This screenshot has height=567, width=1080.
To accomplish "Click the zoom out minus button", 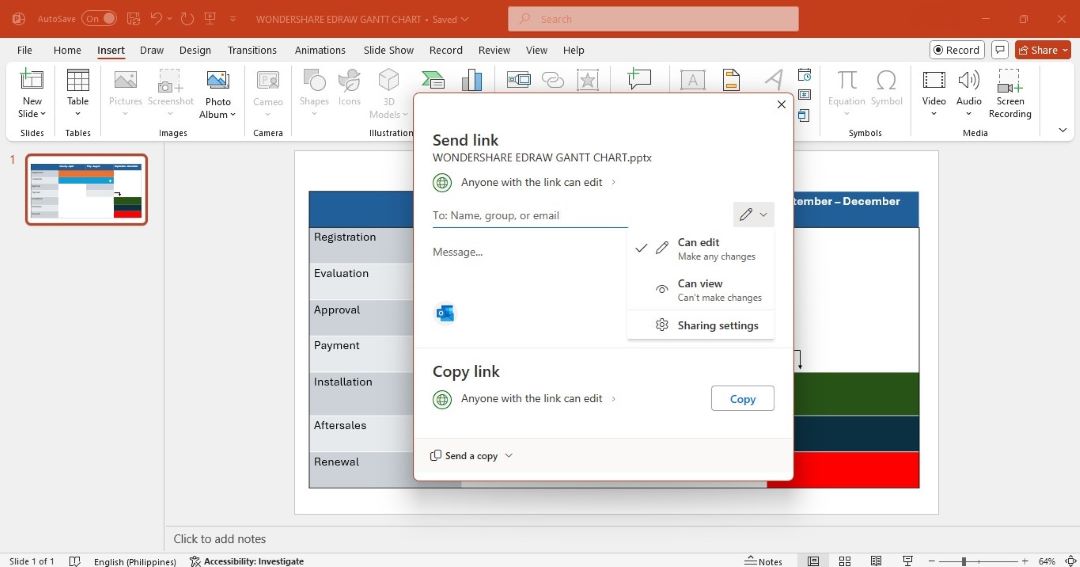I will [x=931, y=561].
